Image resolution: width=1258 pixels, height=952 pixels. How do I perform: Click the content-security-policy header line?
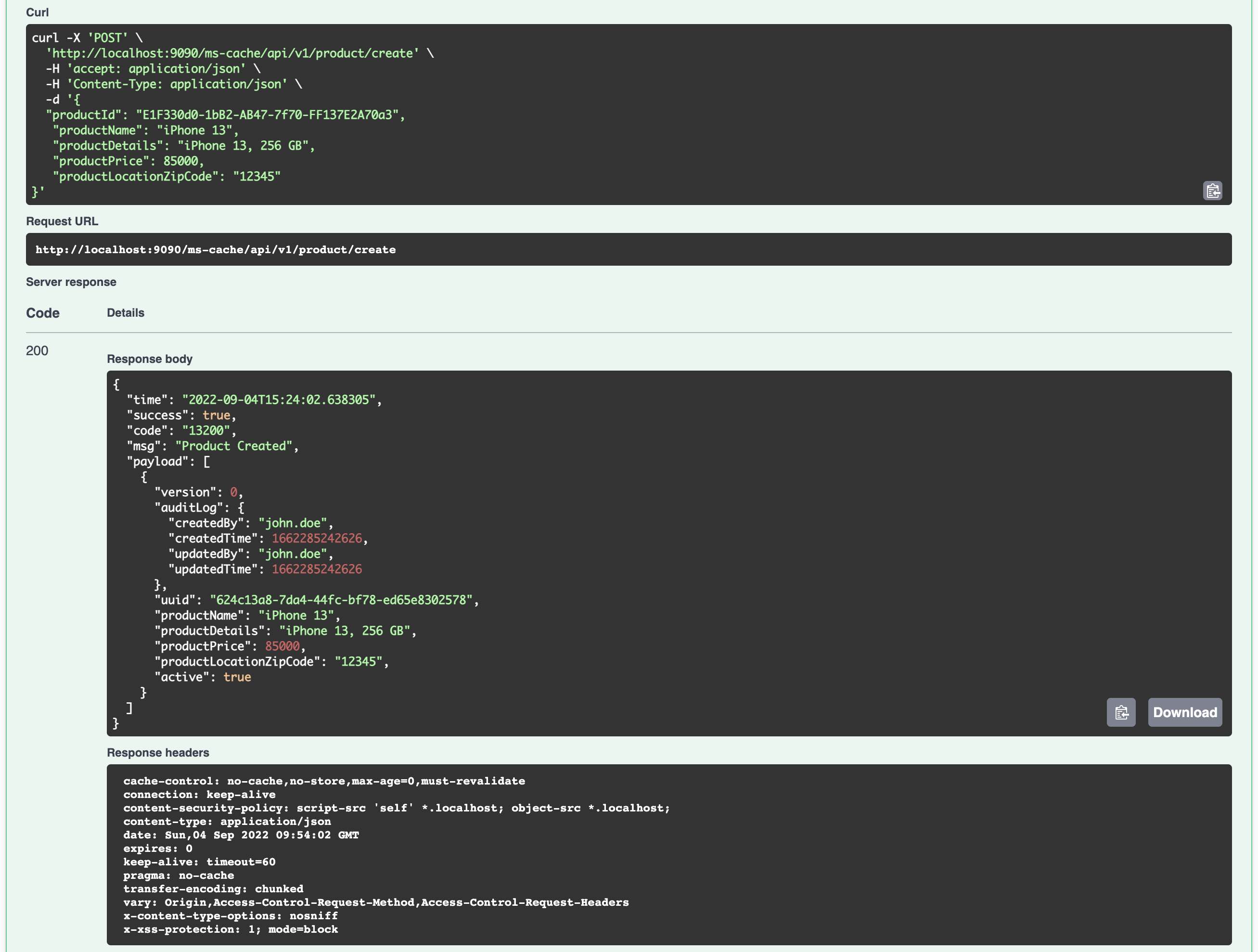click(396, 808)
